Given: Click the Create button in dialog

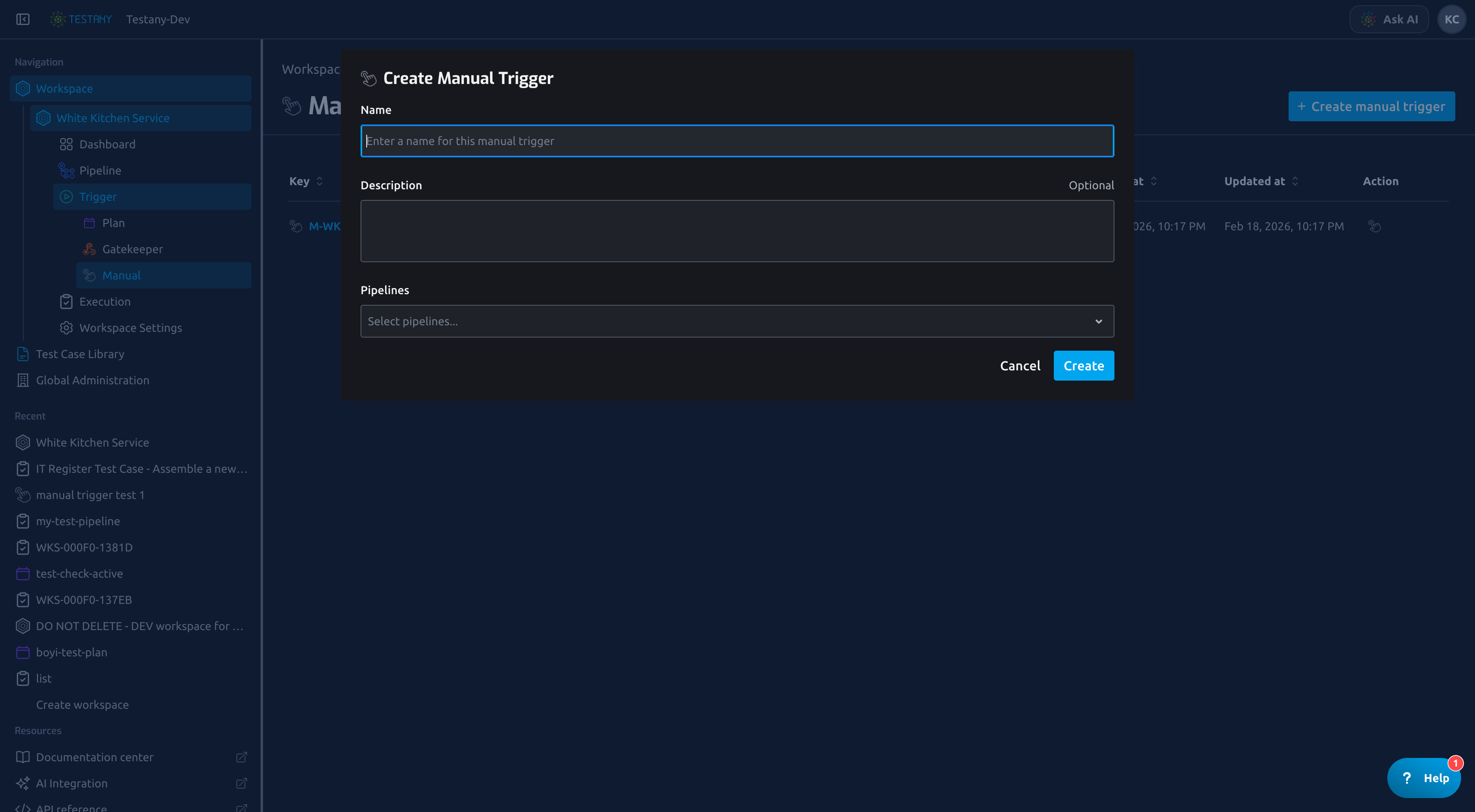Looking at the screenshot, I should click(1083, 366).
